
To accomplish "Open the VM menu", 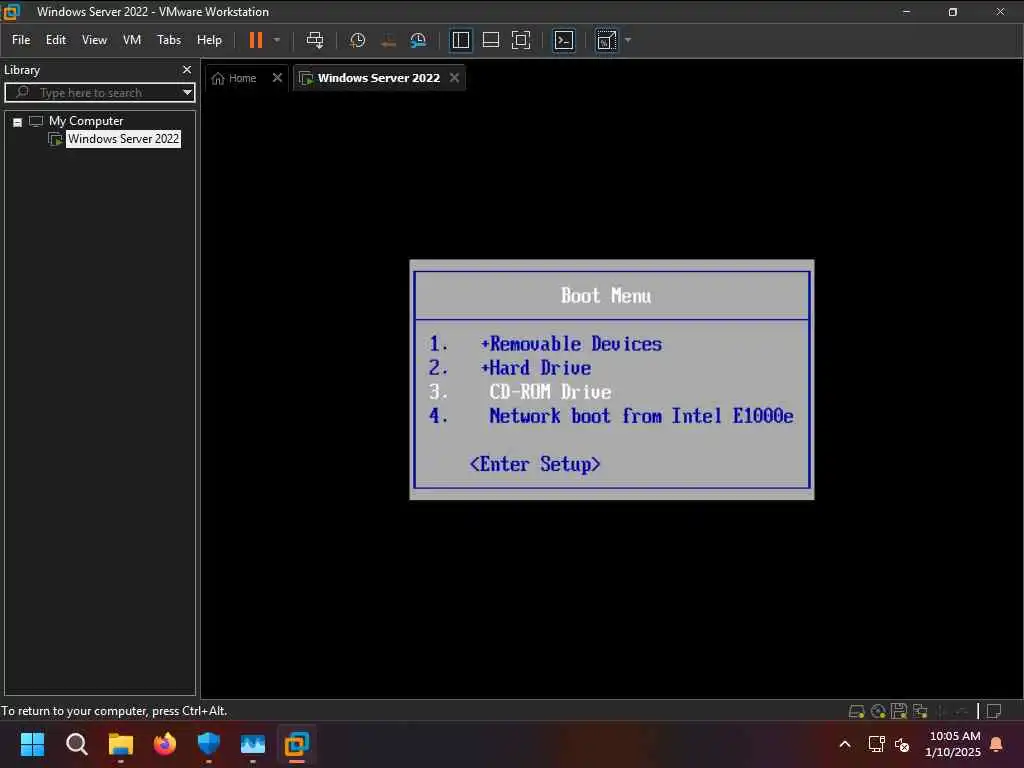I will tap(132, 40).
